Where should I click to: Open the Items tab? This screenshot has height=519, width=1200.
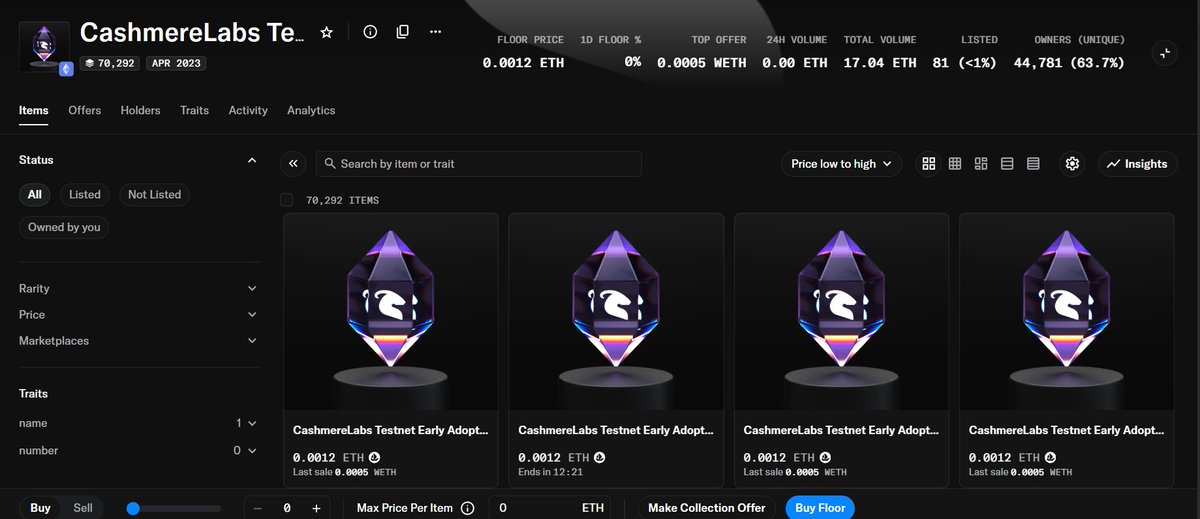(x=34, y=110)
